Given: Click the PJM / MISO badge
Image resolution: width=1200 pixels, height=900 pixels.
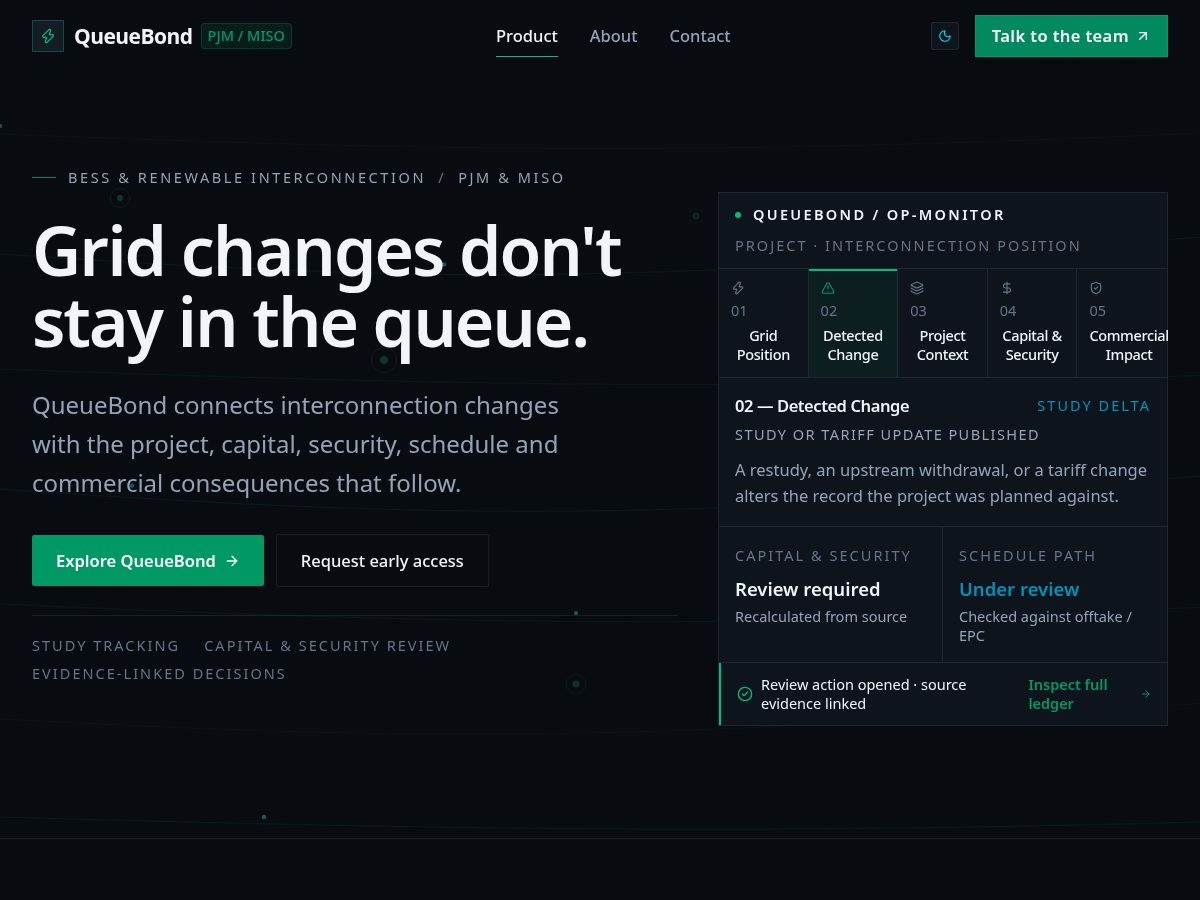Looking at the screenshot, I should 246,36.
